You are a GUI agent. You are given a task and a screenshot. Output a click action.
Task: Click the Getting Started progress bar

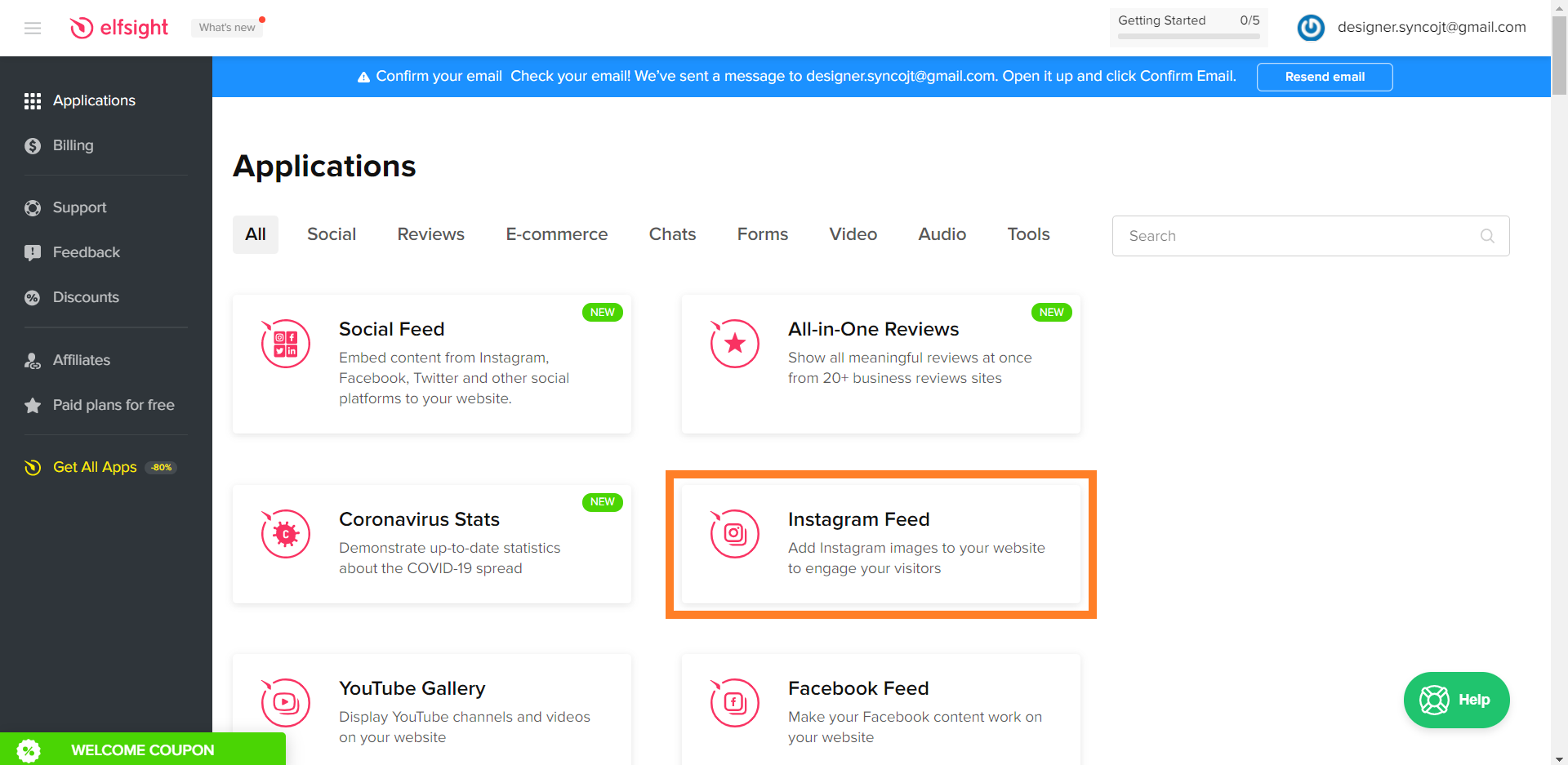point(1188,36)
